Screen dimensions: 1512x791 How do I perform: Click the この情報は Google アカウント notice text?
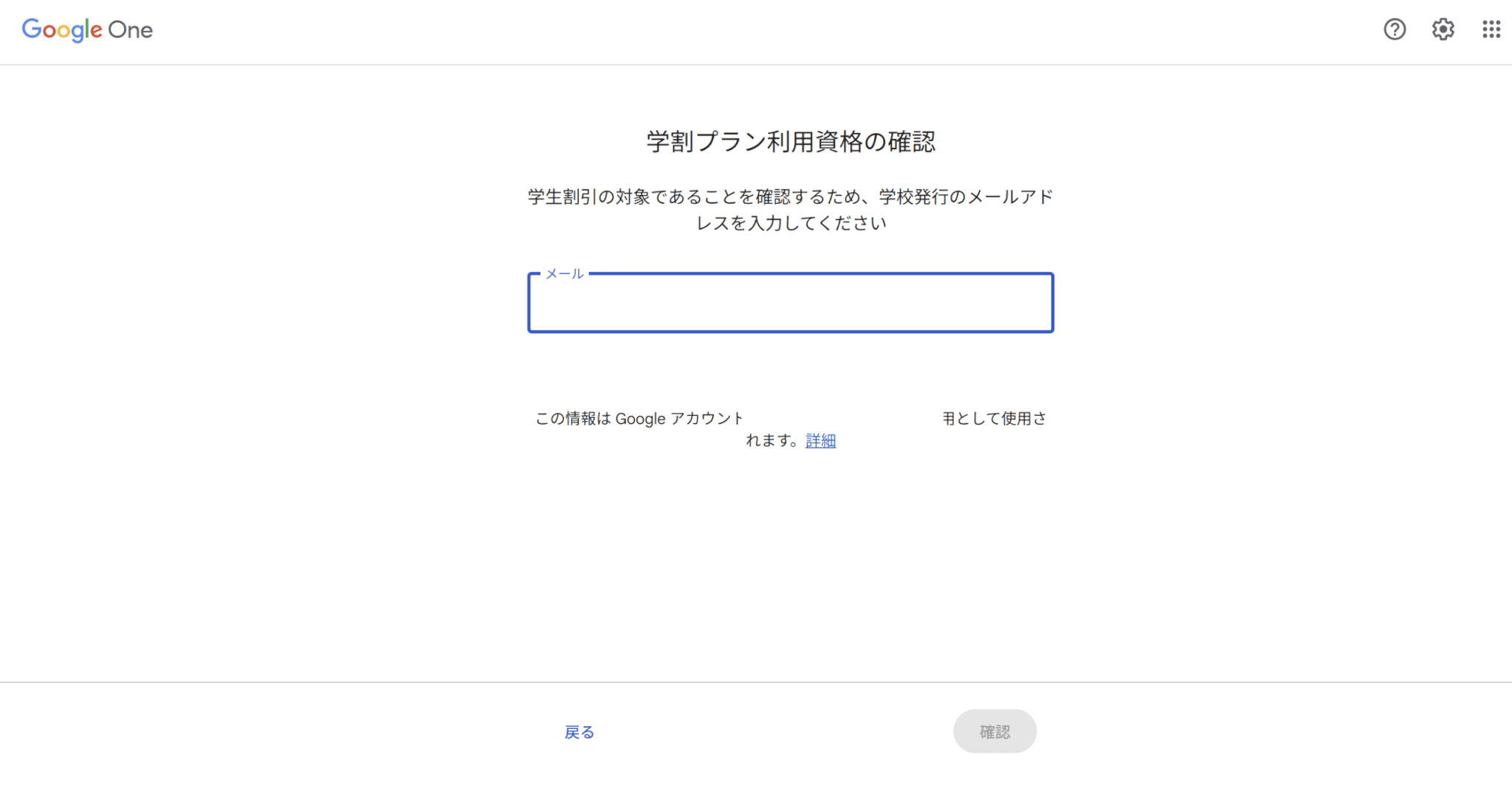click(791, 429)
